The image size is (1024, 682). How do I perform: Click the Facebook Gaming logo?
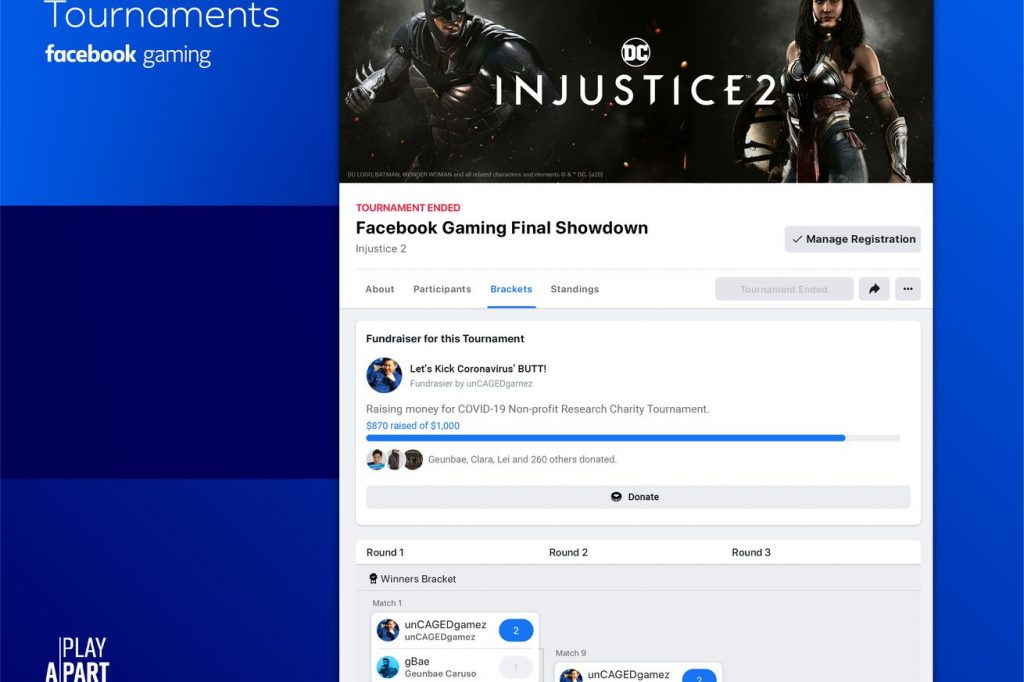point(128,54)
